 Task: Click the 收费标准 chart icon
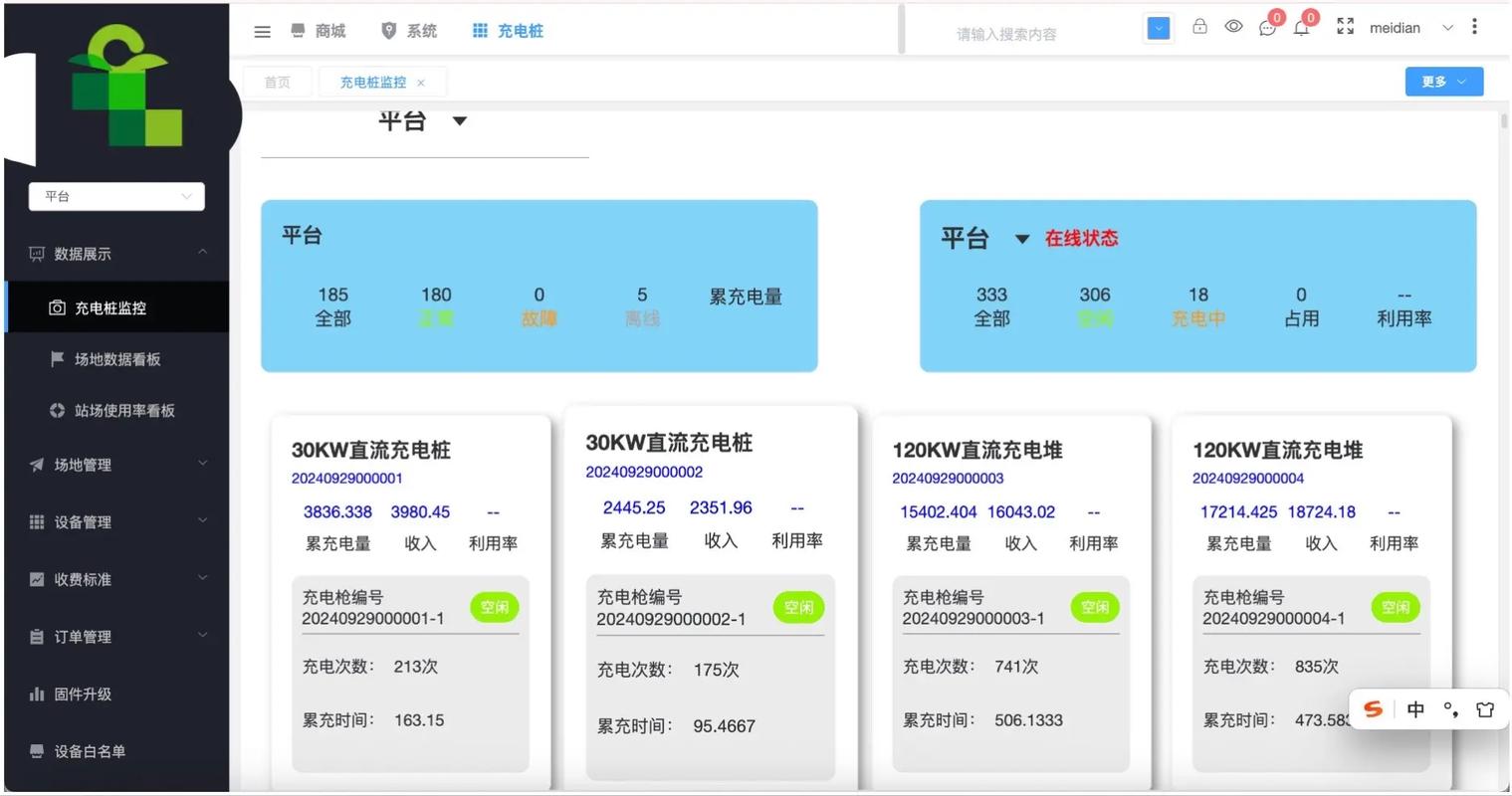[x=37, y=579]
